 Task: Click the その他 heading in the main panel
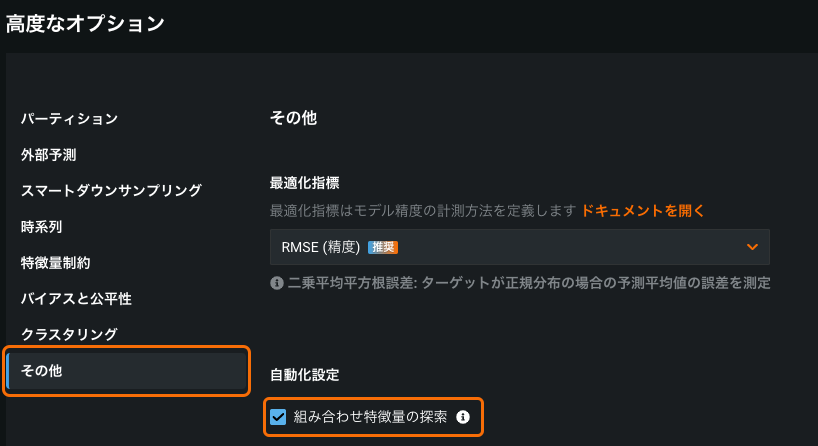click(293, 118)
